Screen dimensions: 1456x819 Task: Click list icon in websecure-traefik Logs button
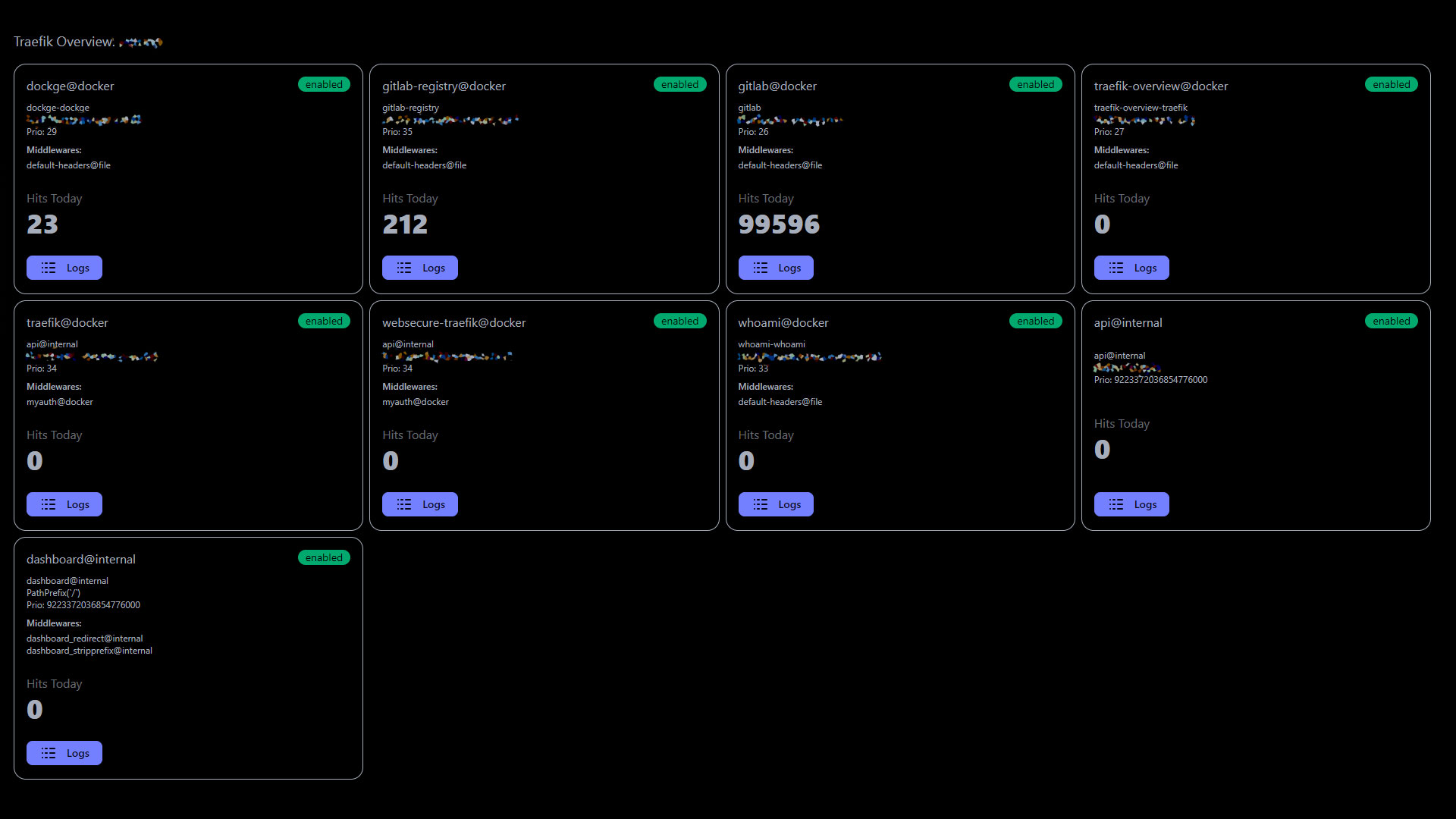404,504
